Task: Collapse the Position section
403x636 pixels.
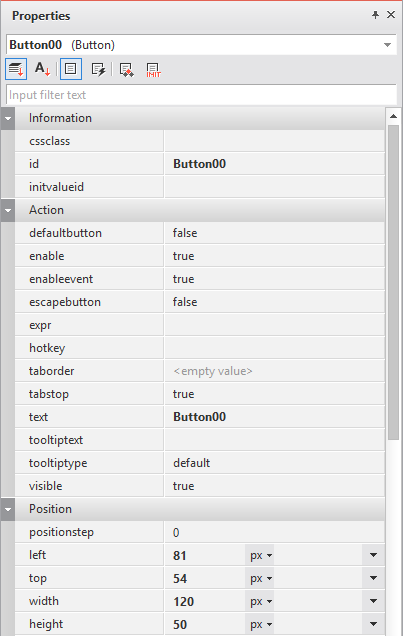Action: (8, 509)
